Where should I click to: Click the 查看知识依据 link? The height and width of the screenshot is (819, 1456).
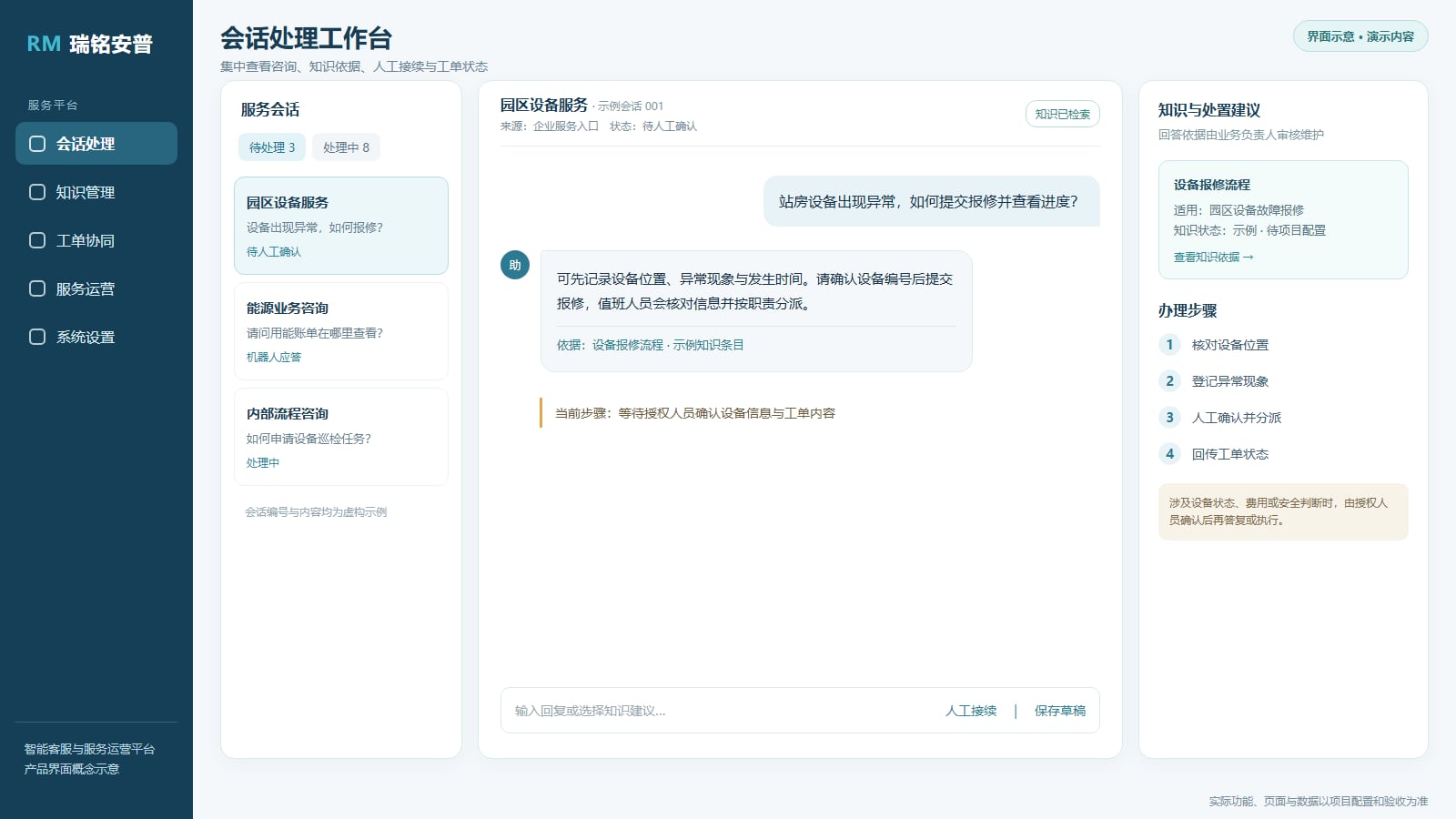pyautogui.click(x=1213, y=258)
